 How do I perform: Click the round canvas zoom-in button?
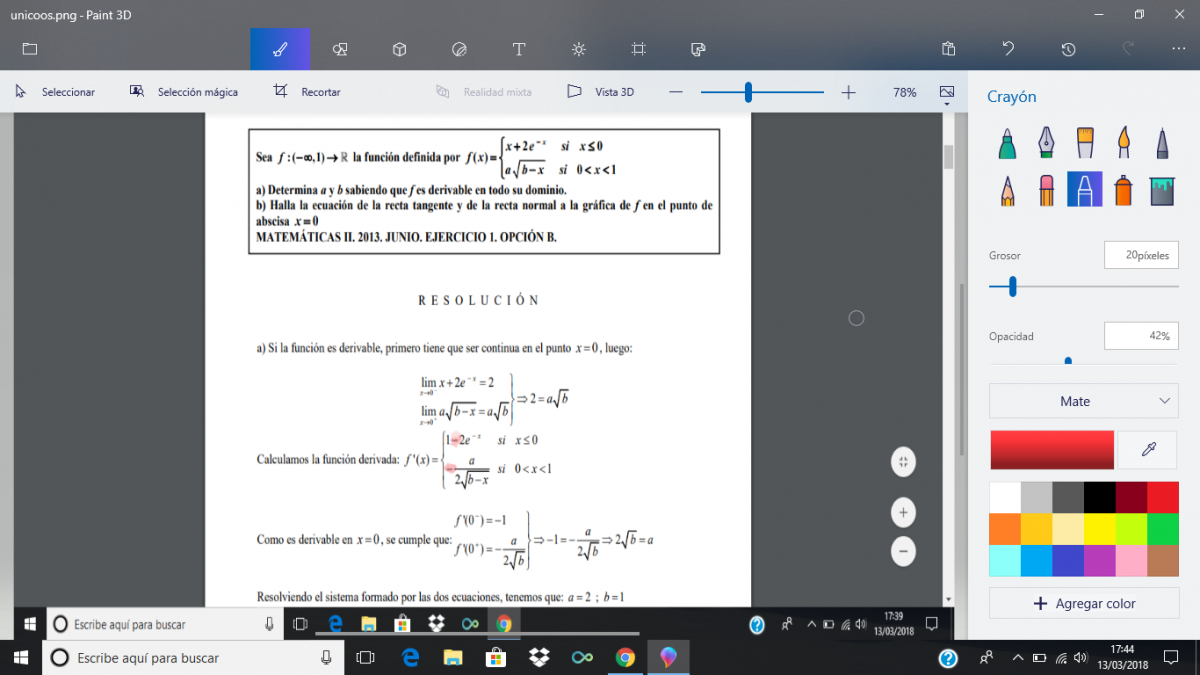(903, 513)
